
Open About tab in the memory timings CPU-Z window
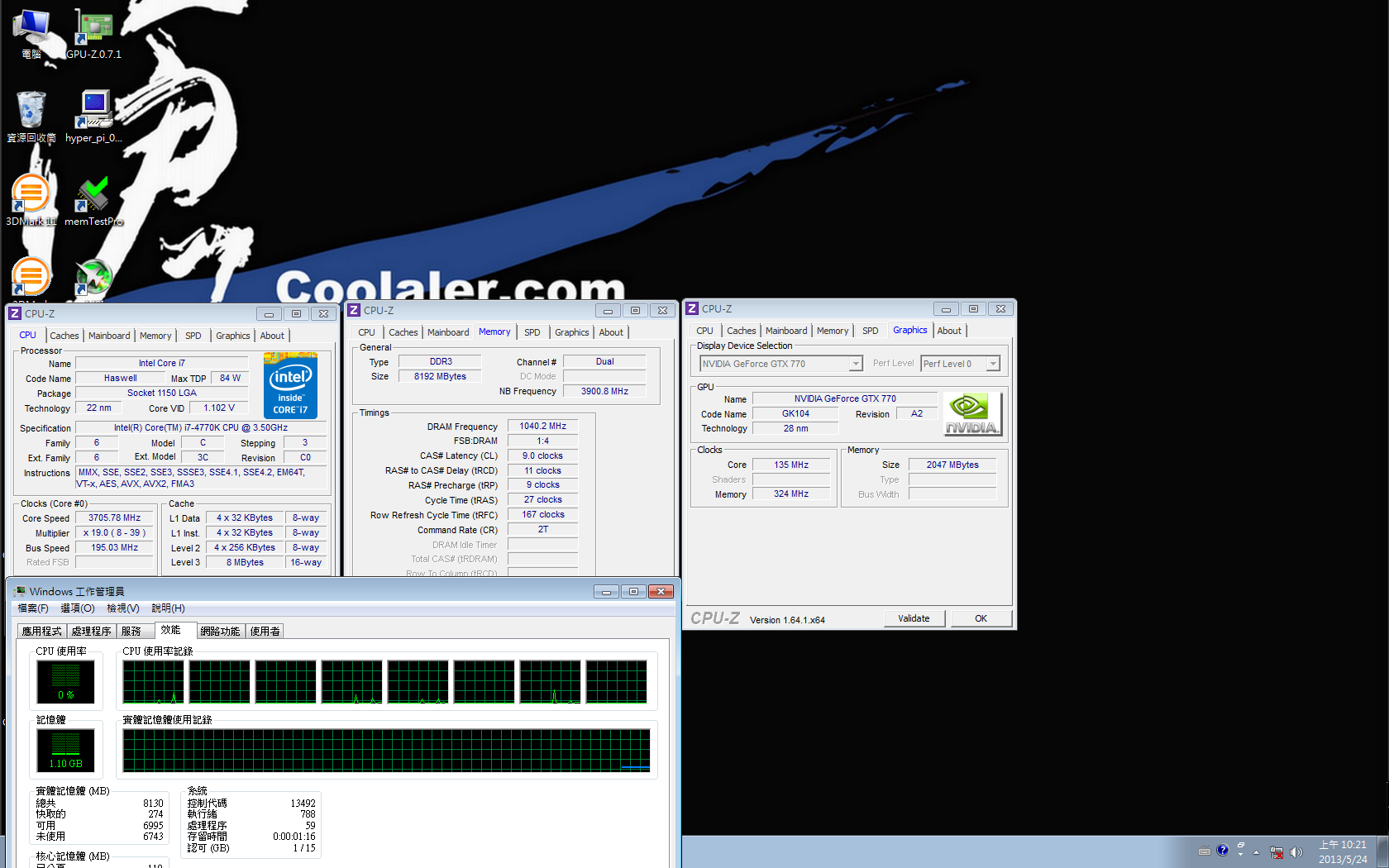pyautogui.click(x=611, y=332)
